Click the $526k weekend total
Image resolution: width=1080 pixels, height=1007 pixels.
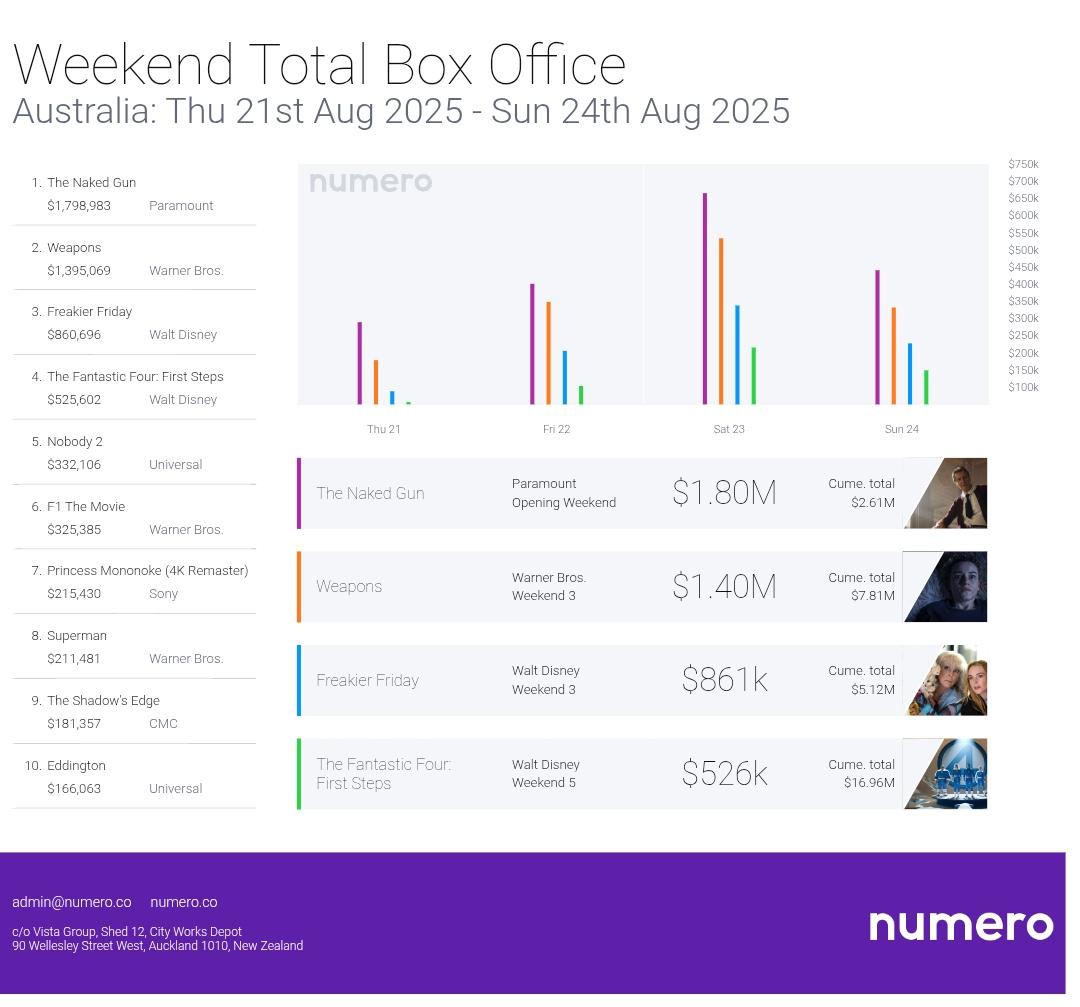pos(724,774)
